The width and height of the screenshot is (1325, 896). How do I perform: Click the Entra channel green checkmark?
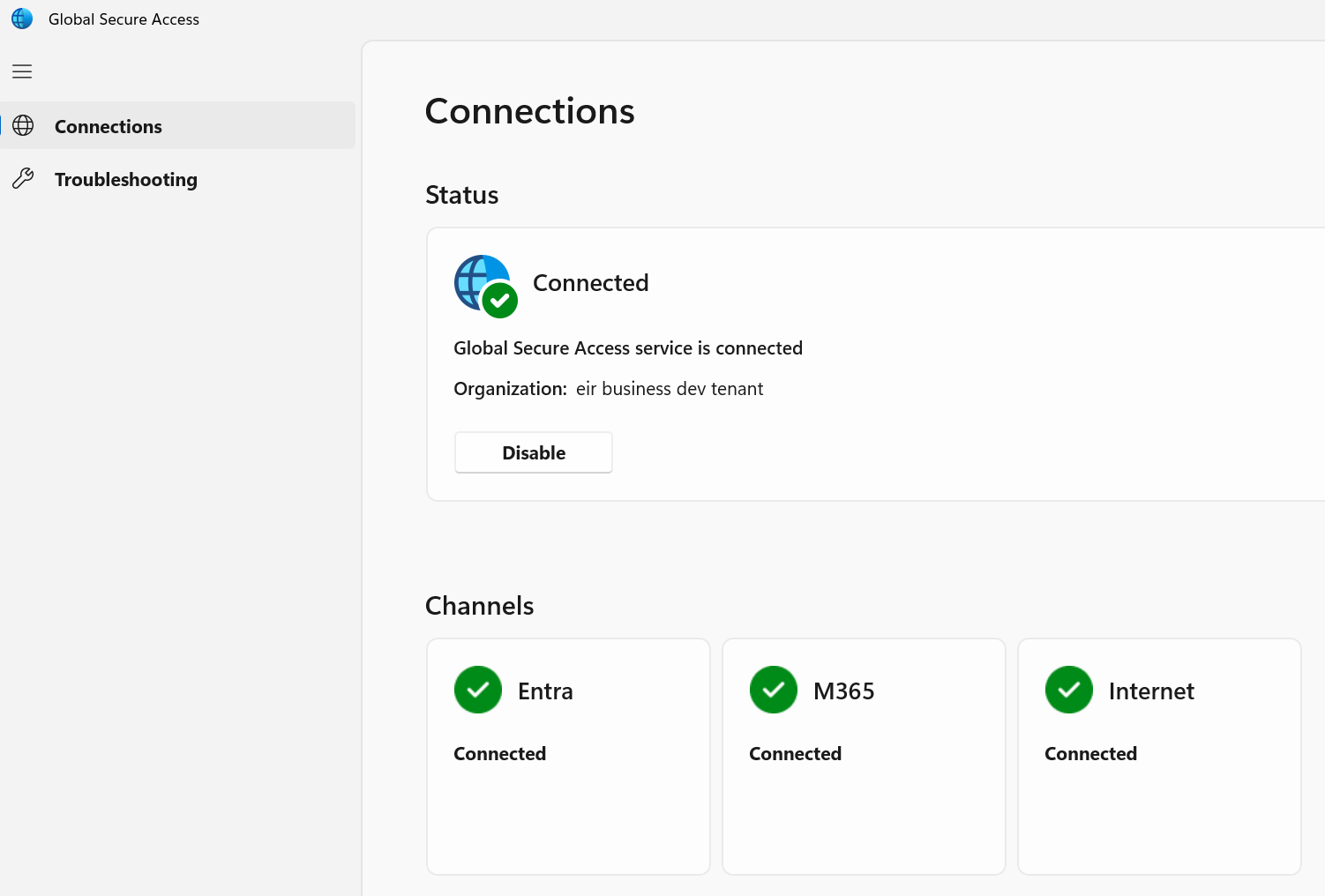click(x=478, y=690)
